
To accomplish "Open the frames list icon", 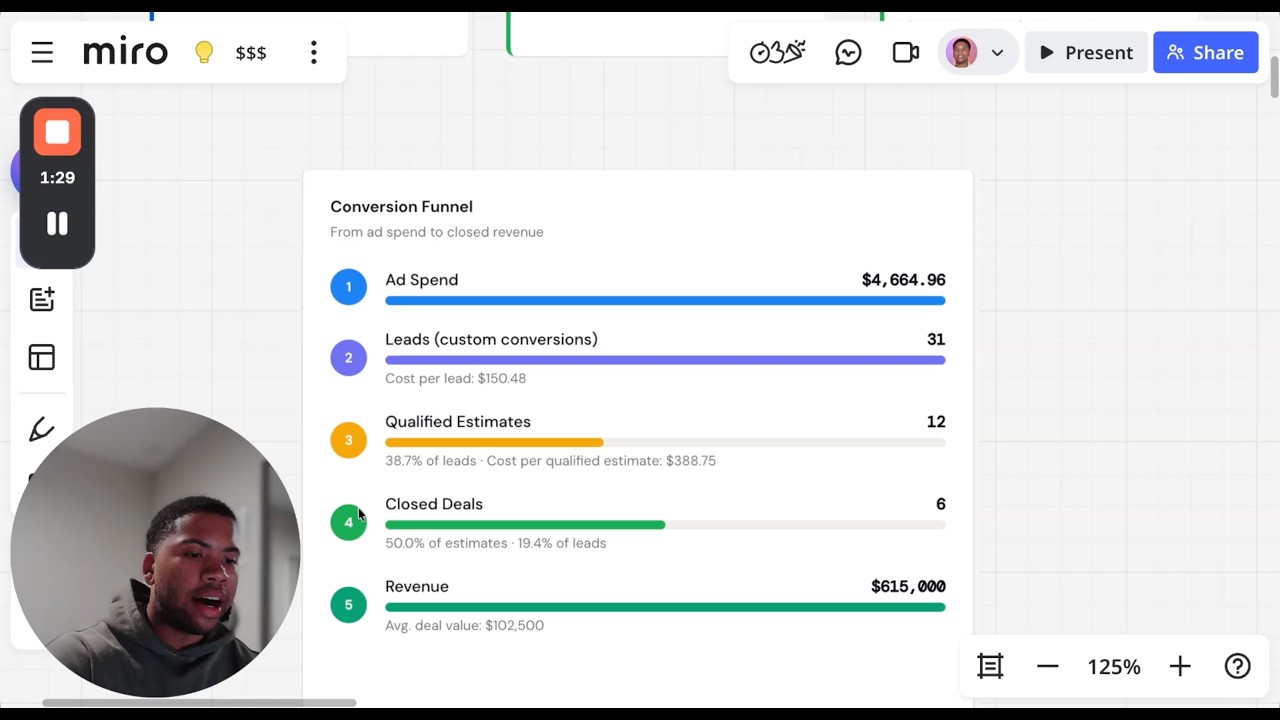I will tap(990, 666).
